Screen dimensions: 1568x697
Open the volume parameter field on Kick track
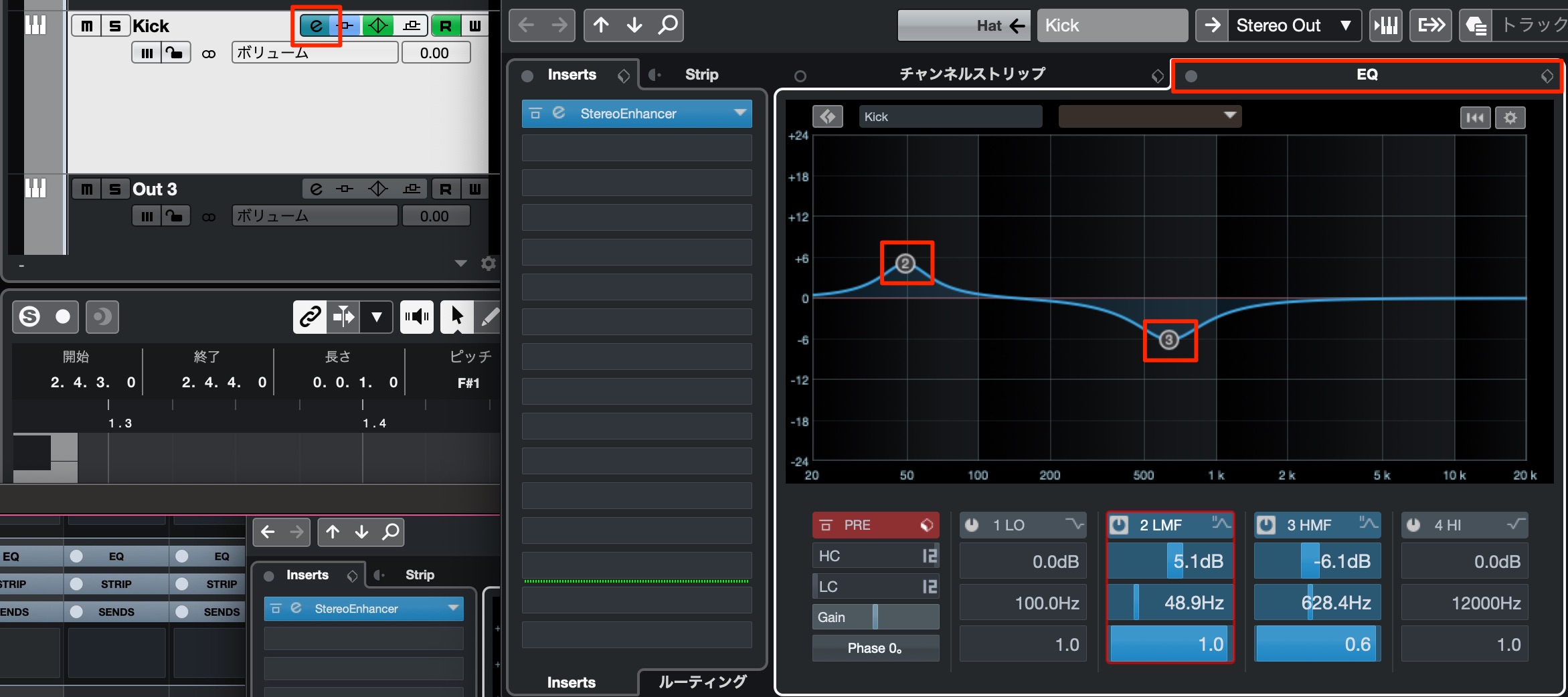pyautogui.click(x=315, y=53)
